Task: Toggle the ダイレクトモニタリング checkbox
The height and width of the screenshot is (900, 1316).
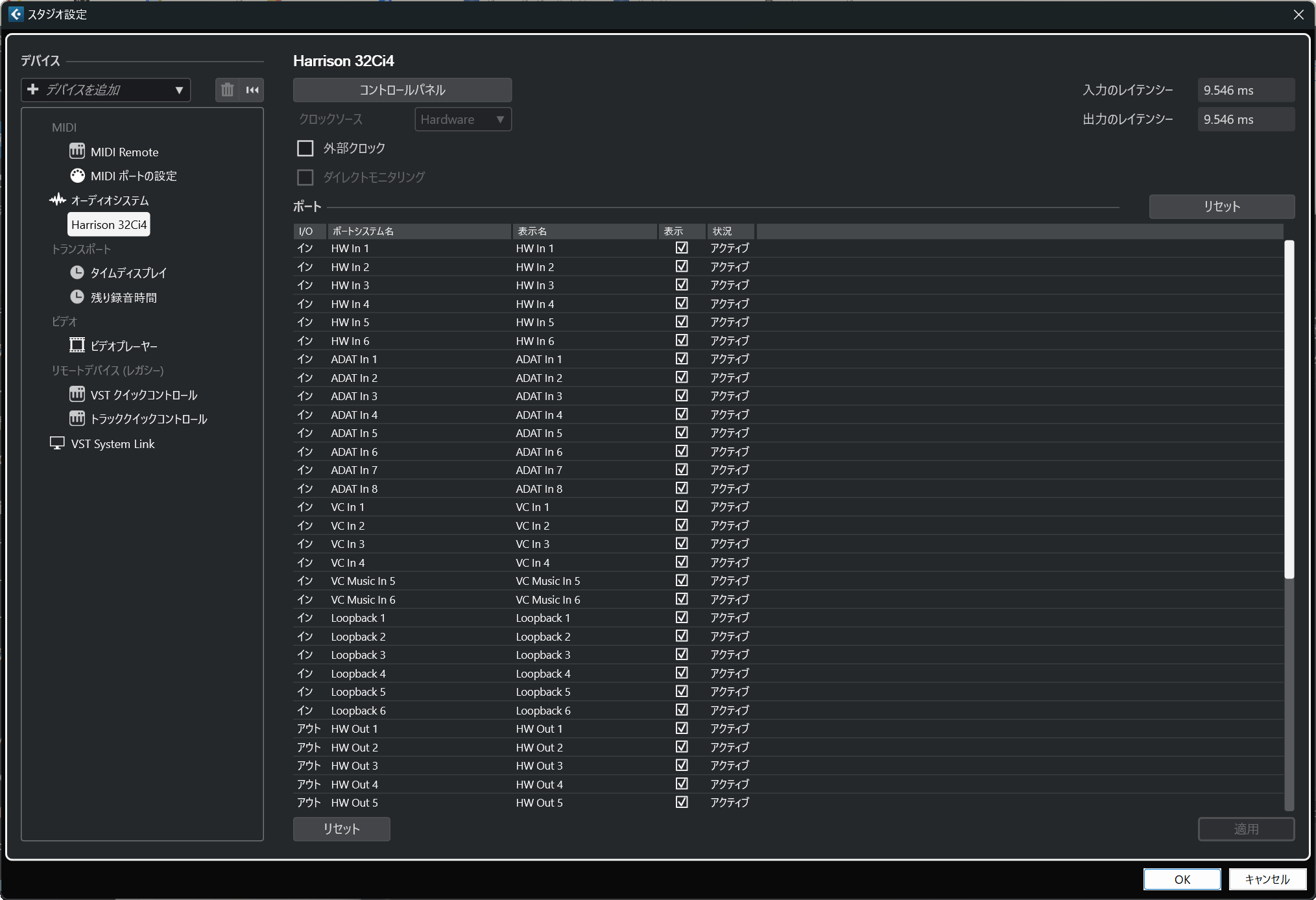Action: click(x=305, y=177)
